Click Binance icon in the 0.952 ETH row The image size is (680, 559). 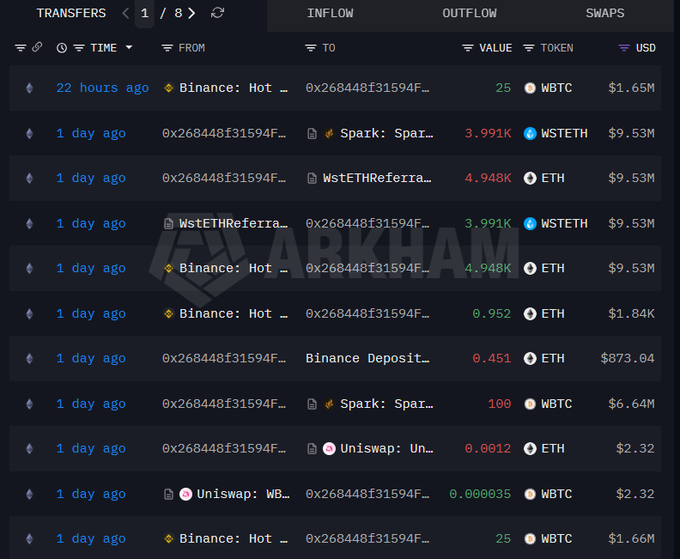pos(169,314)
